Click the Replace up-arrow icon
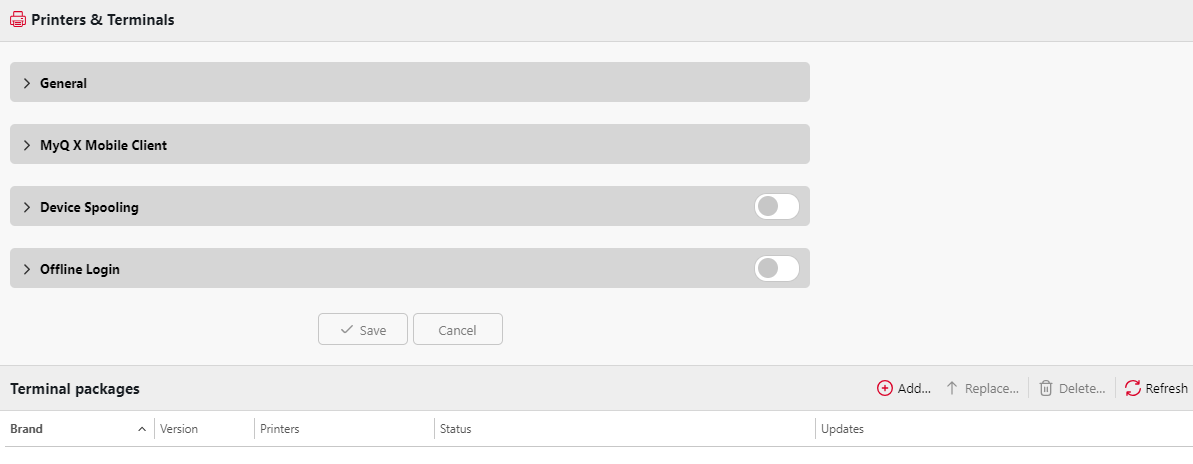Image resolution: width=1193 pixels, height=464 pixels. pos(952,388)
